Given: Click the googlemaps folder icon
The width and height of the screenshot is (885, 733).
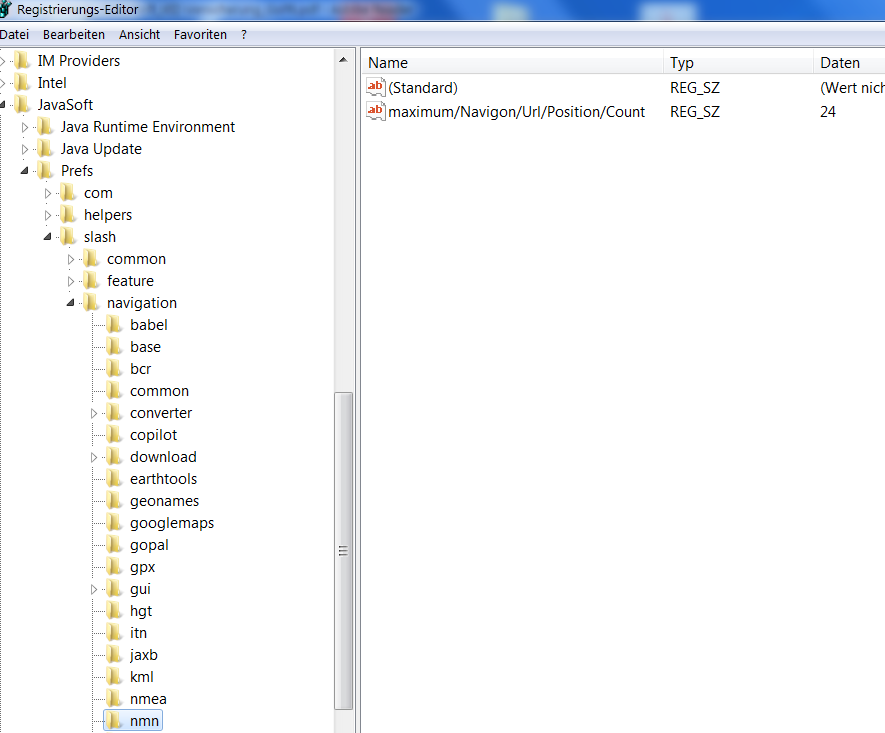Looking at the screenshot, I should point(115,523).
